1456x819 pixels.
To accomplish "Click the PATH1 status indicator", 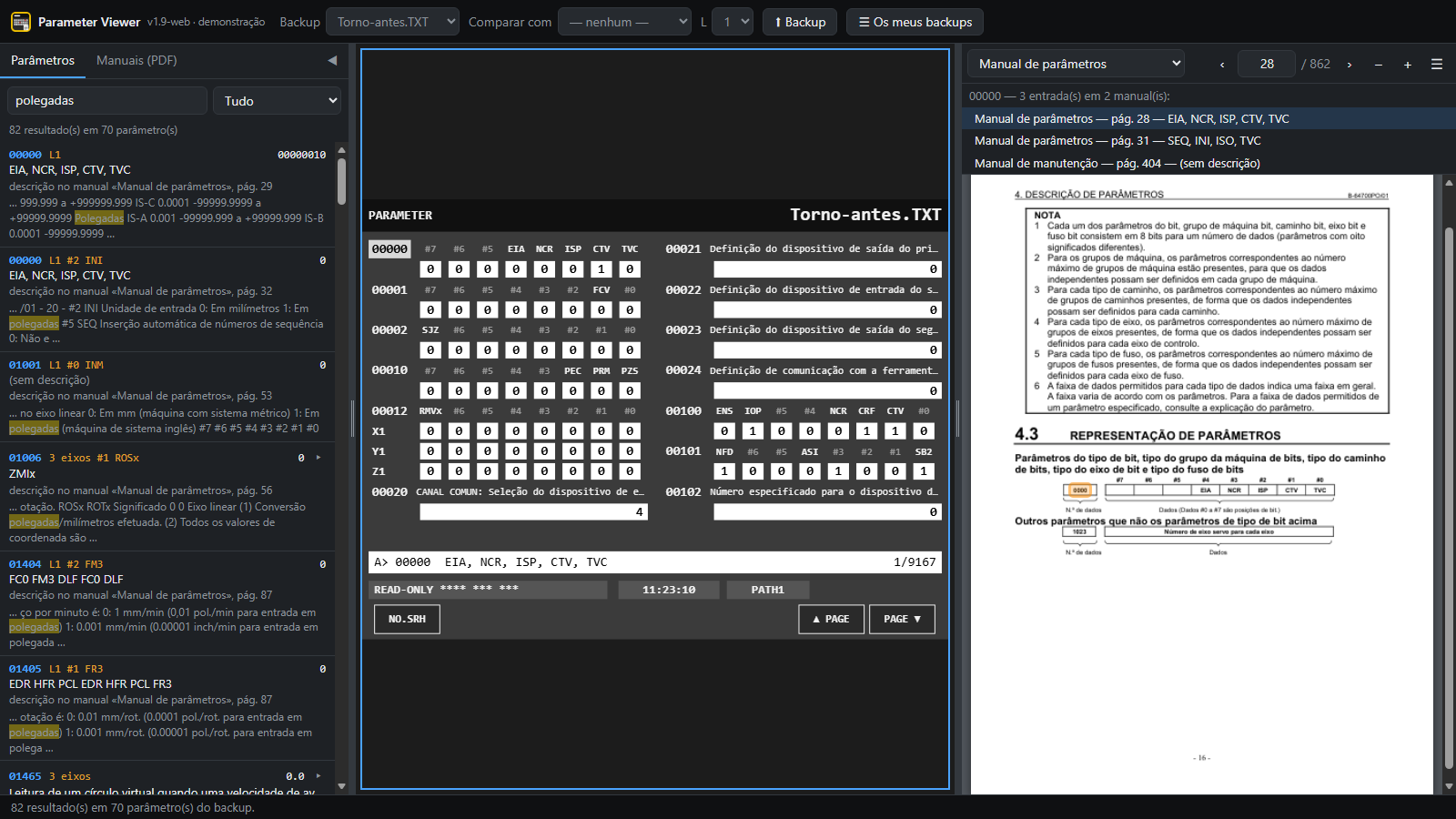I will click(767, 590).
